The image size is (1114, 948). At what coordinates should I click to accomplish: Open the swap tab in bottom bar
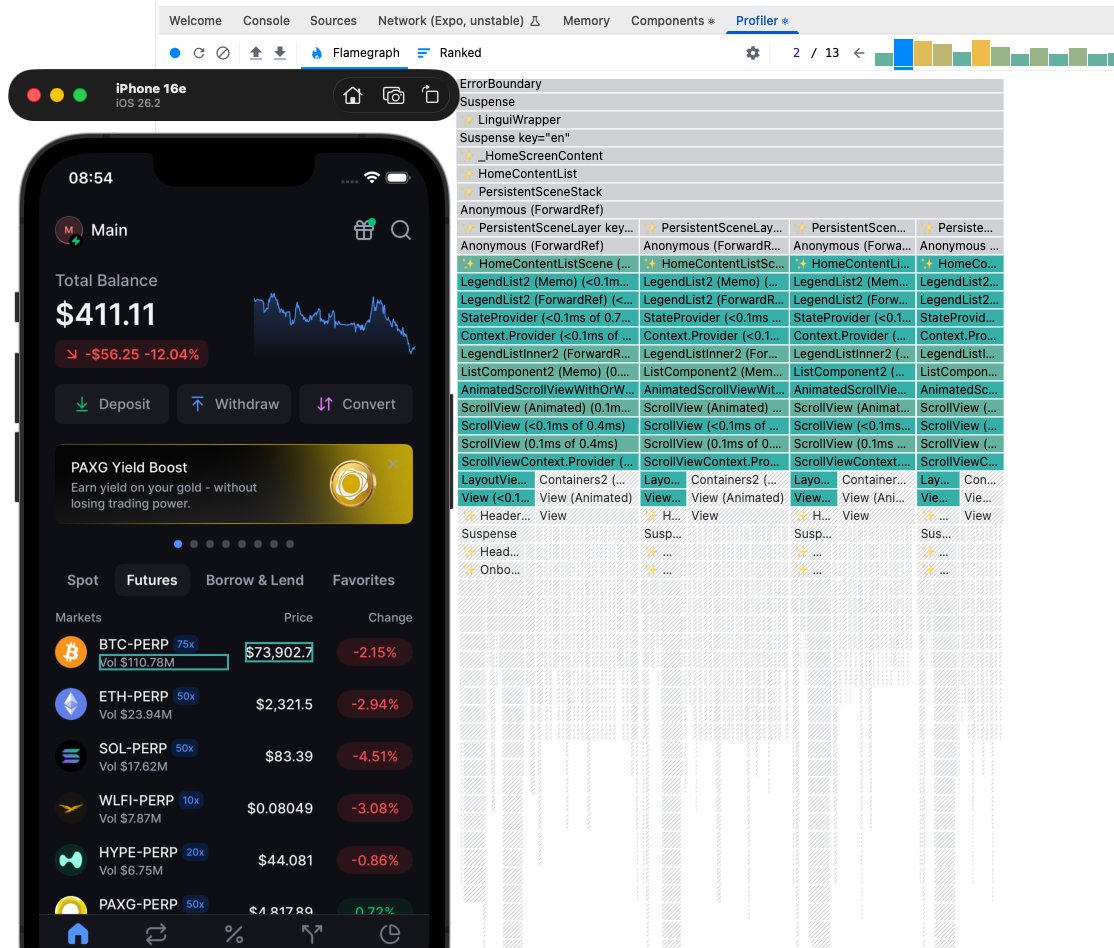pos(156,934)
